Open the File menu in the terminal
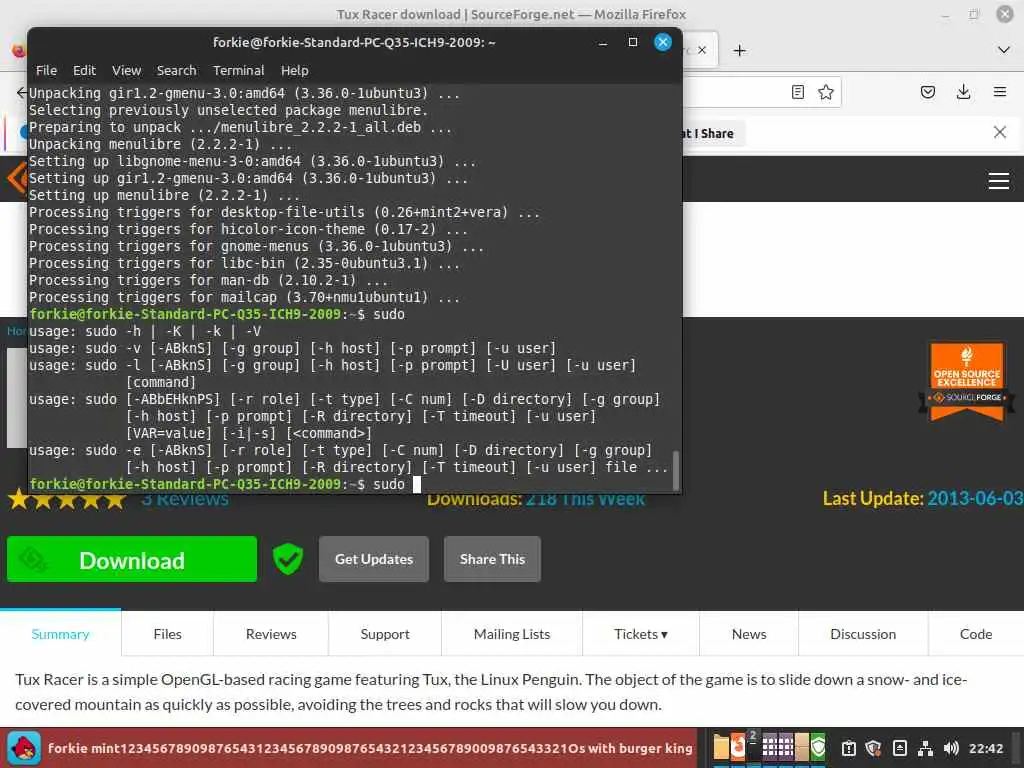The image size is (1024, 768). coord(46,71)
